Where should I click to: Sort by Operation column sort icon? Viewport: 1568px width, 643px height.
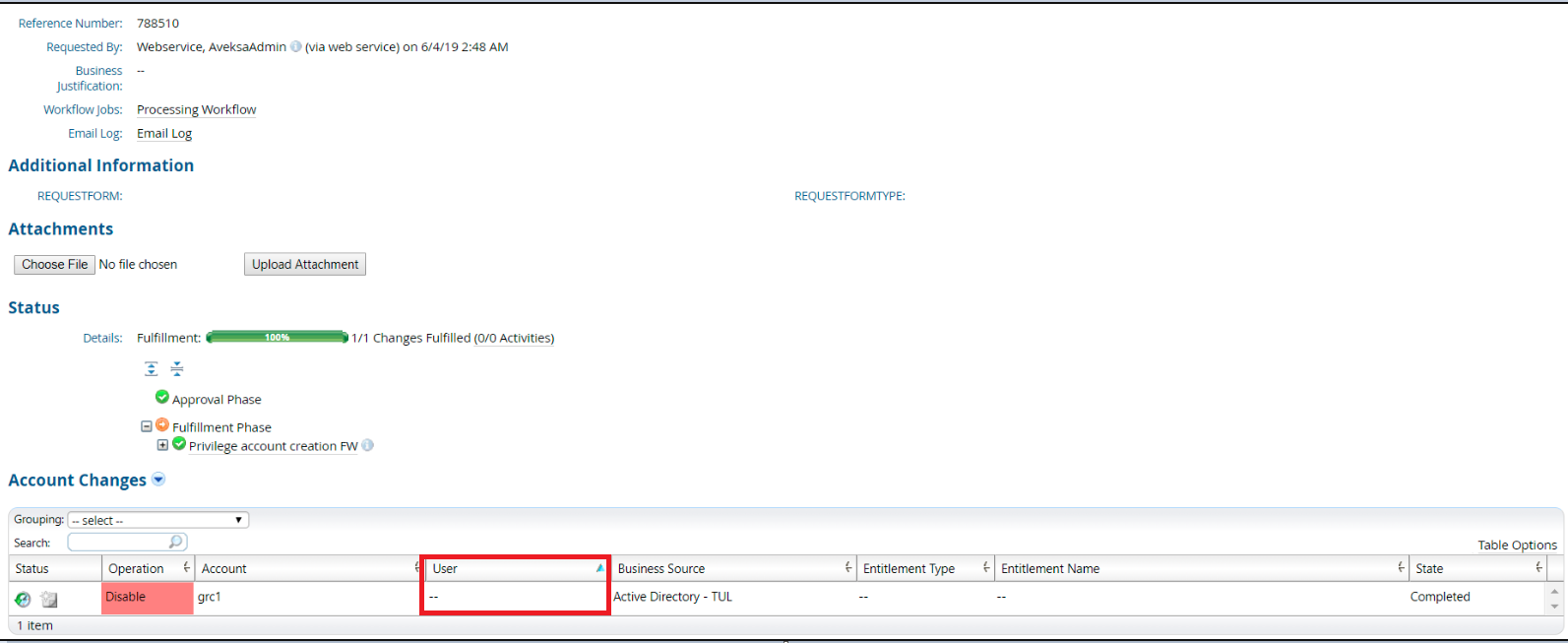[x=186, y=568]
